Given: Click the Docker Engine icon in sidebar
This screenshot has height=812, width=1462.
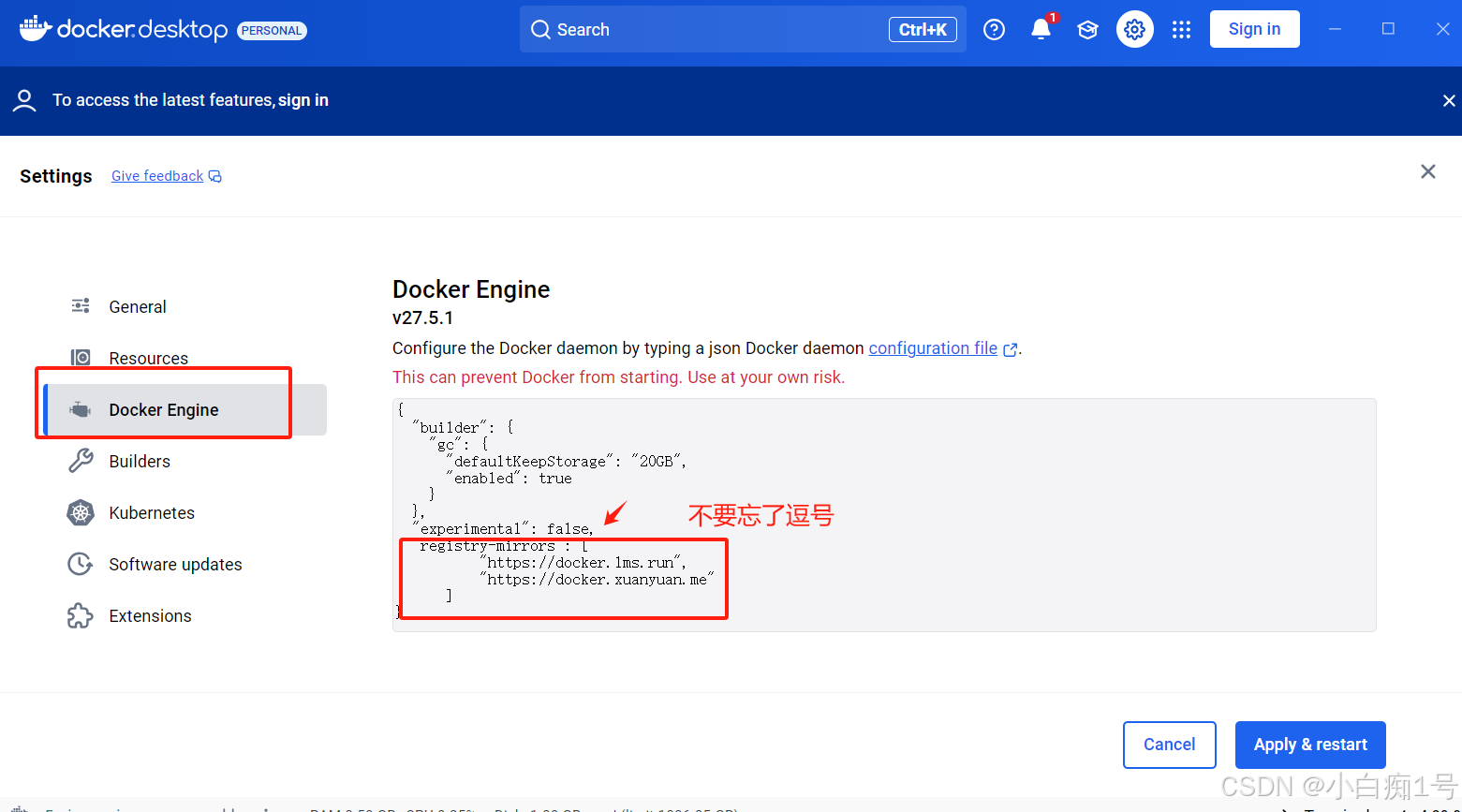Looking at the screenshot, I should click(x=81, y=409).
